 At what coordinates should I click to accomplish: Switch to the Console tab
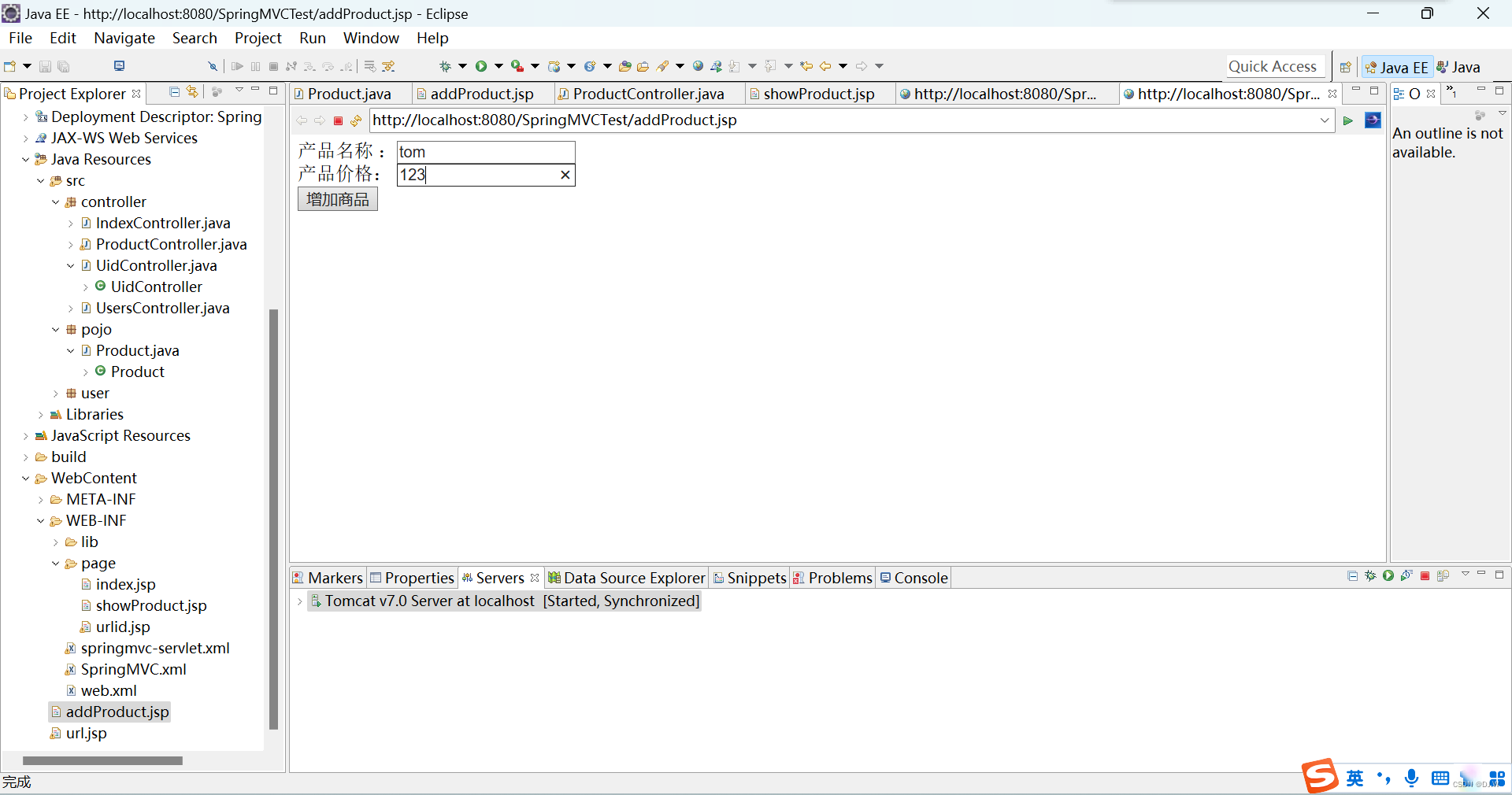pyautogui.click(x=914, y=578)
